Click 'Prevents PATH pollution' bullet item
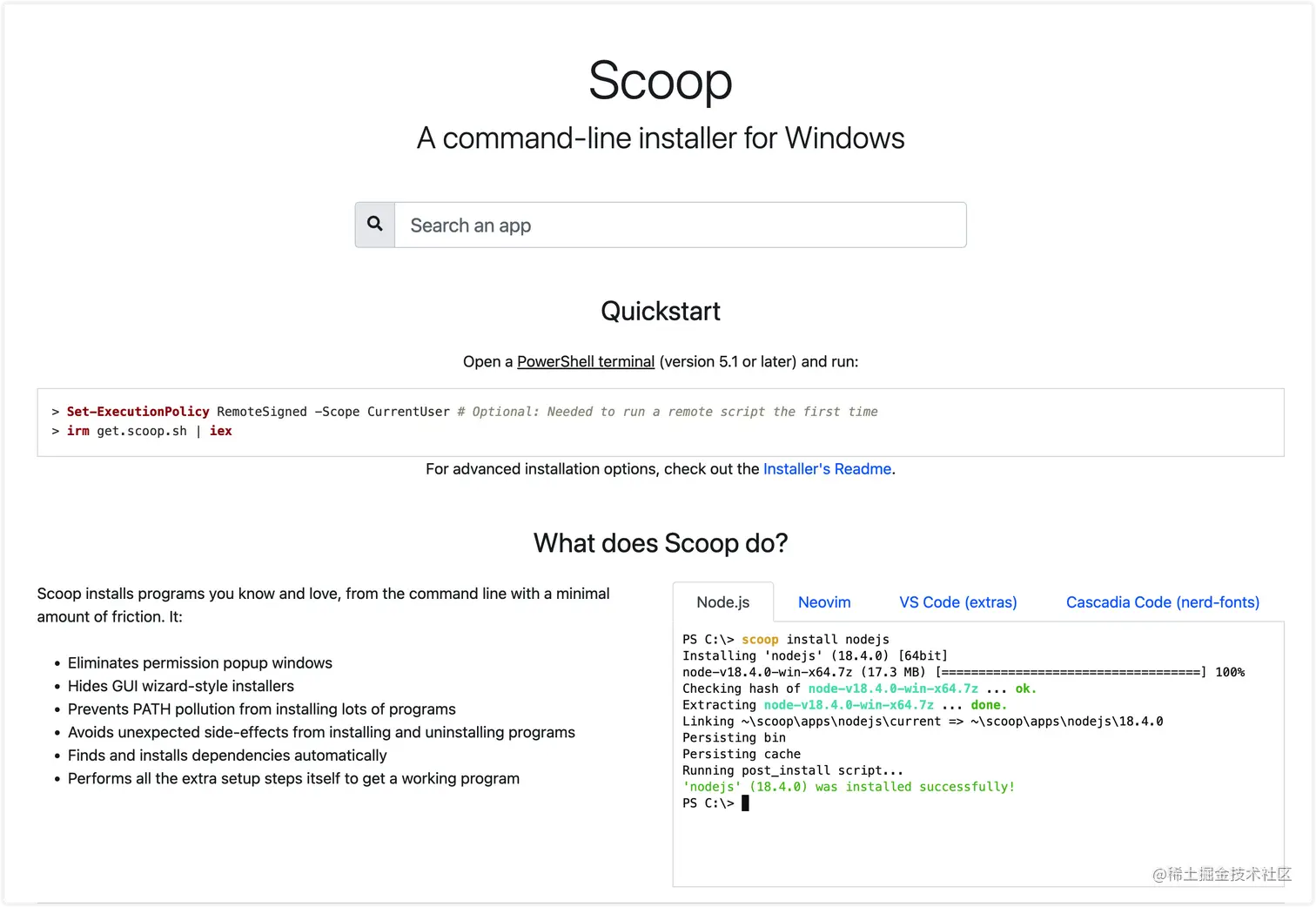Image resolution: width=1316 pixels, height=907 pixels. (262, 709)
